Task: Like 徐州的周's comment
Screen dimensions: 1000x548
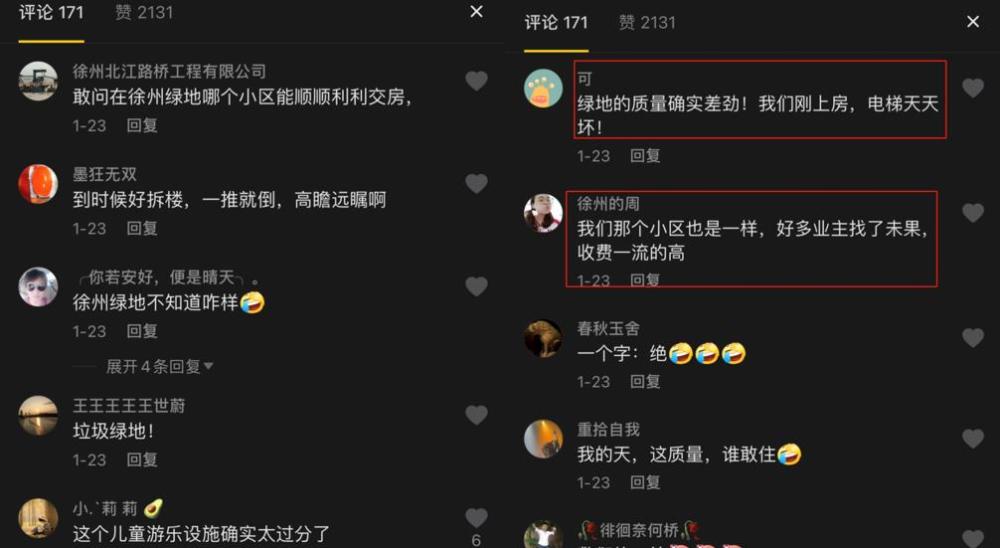Action: [973, 212]
